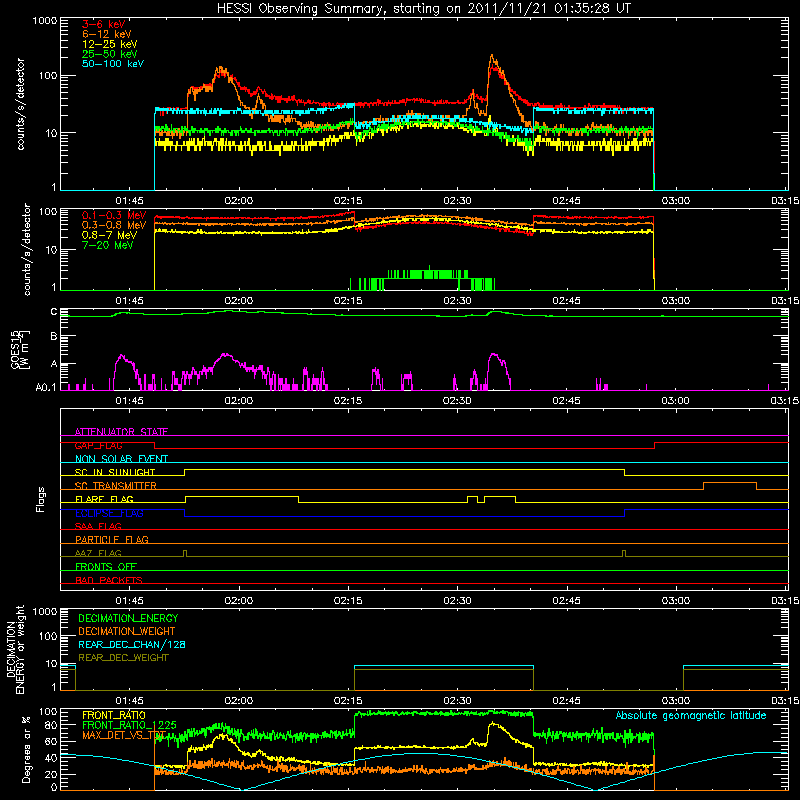This screenshot has height=800, width=800.
Task: Select the 25-50 keV legend label
Action: pos(109,54)
